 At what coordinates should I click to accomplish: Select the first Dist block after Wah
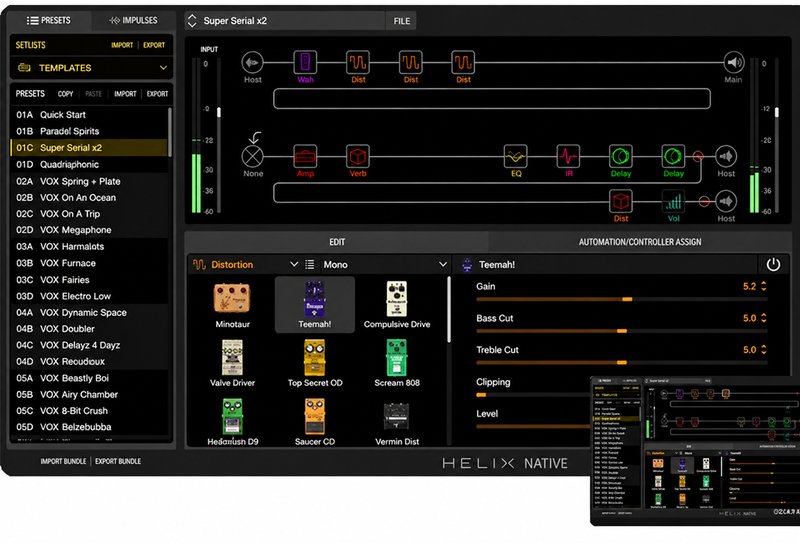pyautogui.click(x=358, y=63)
